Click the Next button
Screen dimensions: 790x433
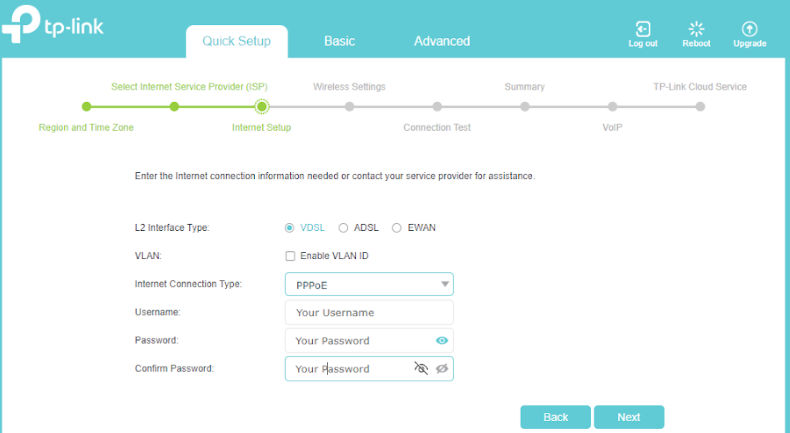[629, 417]
